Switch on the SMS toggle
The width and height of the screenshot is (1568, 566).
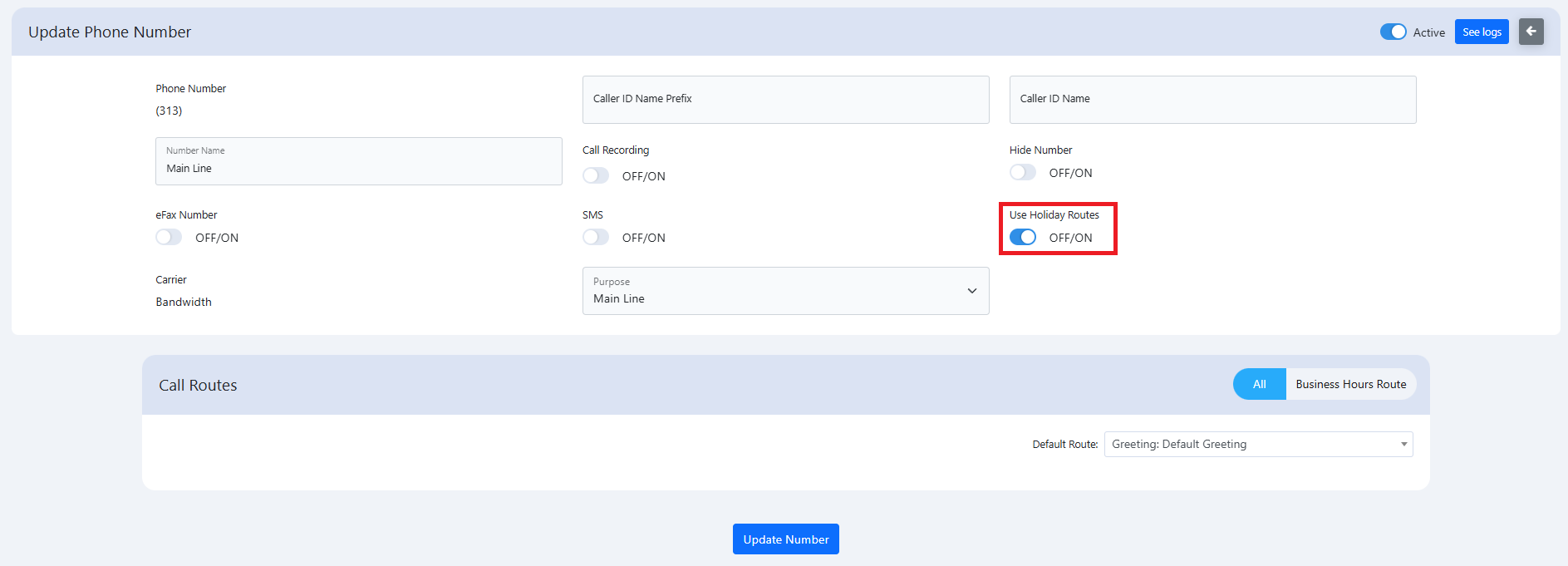pos(596,237)
